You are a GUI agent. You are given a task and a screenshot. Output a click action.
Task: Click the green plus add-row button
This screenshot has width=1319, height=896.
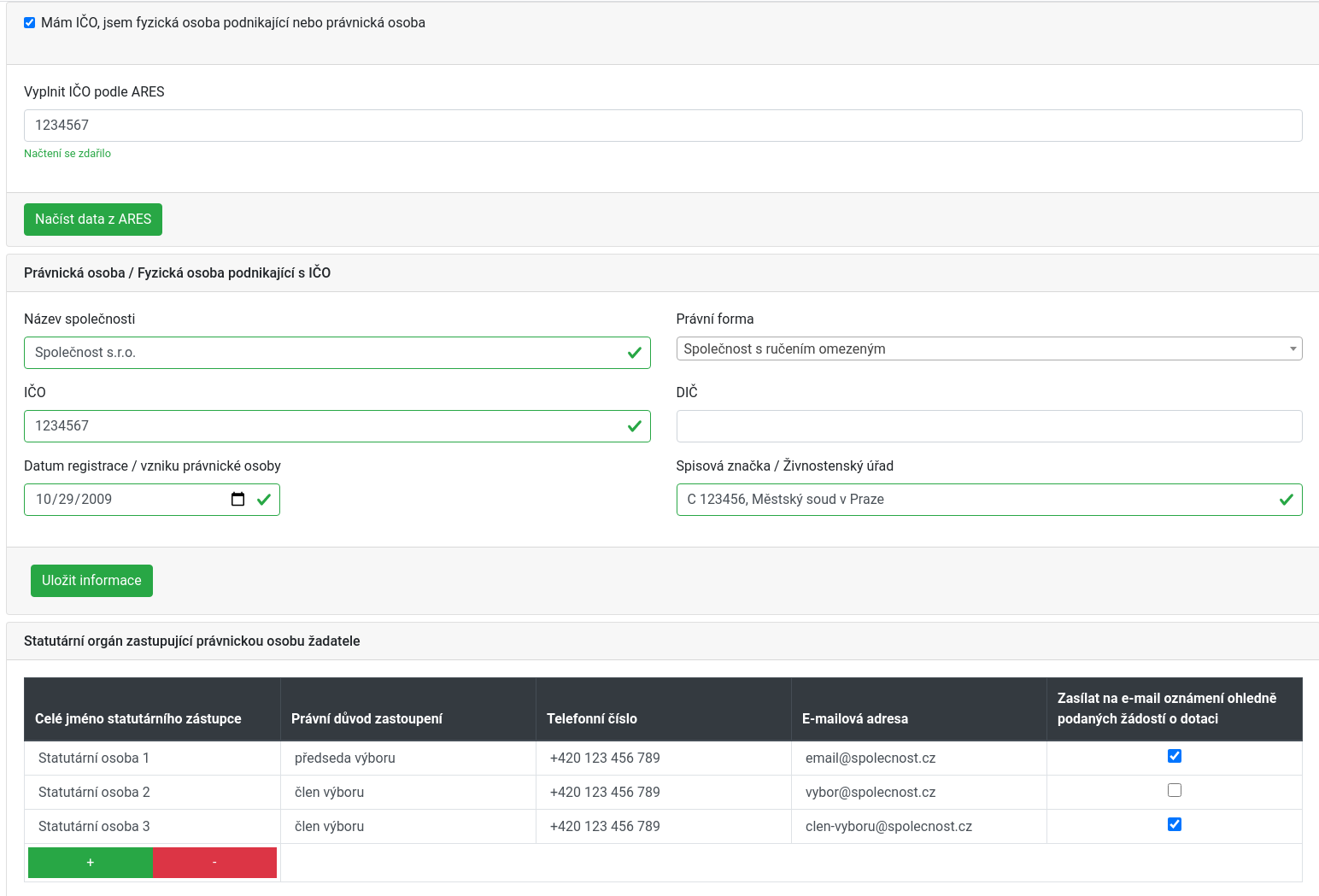point(91,863)
